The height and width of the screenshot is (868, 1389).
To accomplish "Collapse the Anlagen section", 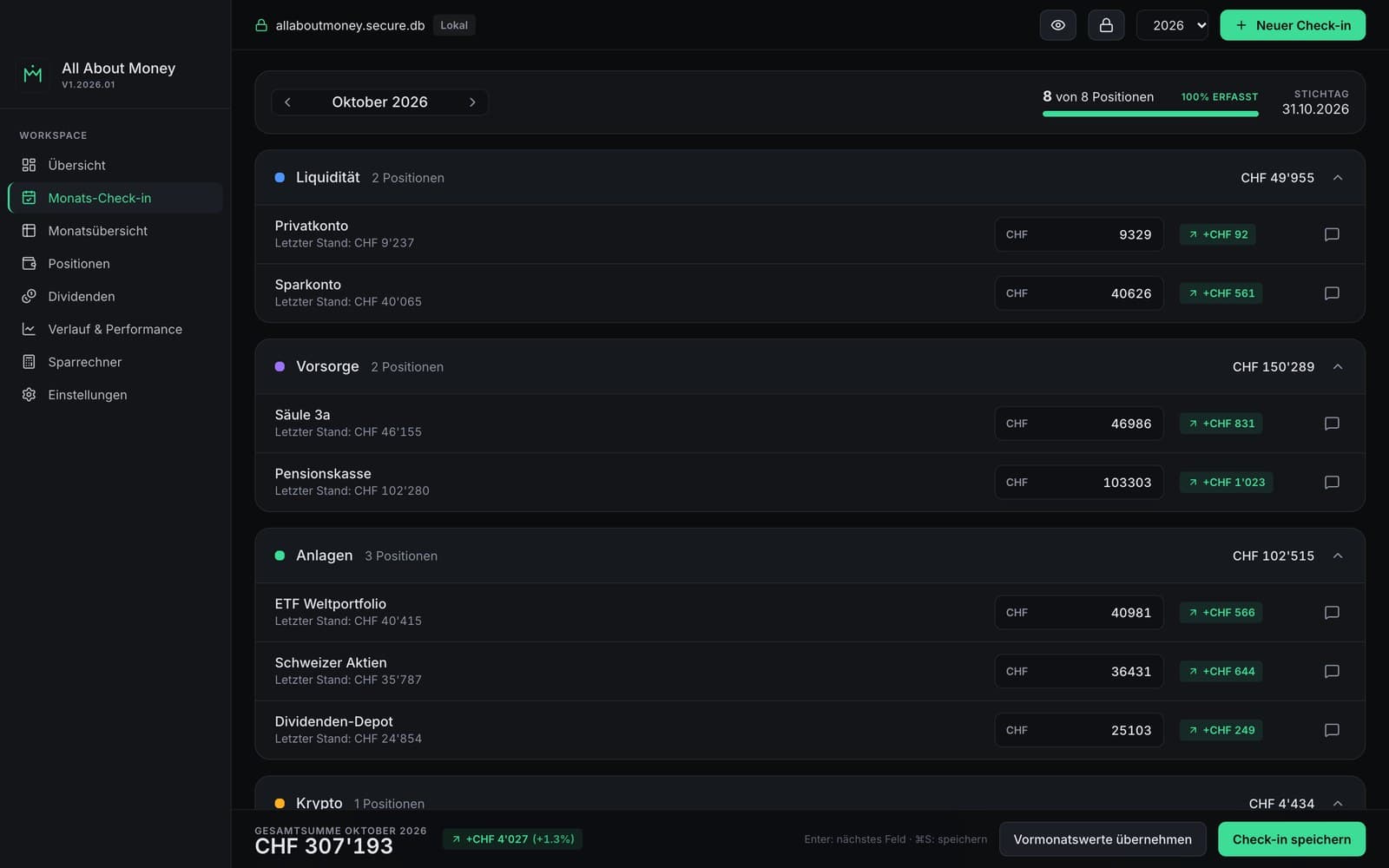I will 1338,556.
